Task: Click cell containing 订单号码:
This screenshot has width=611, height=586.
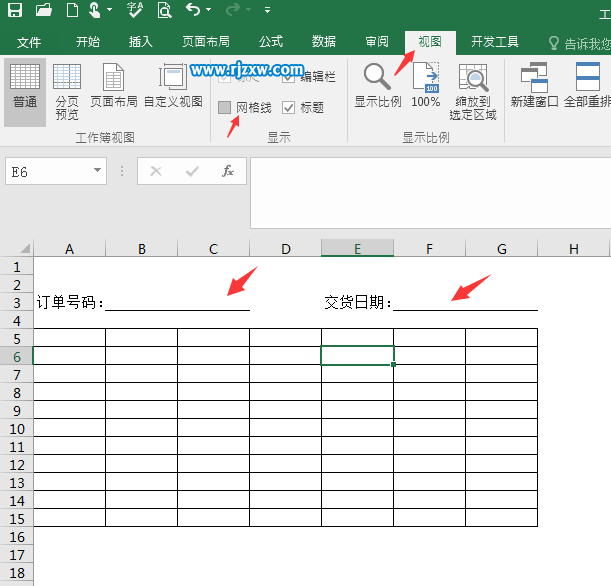Action: pyautogui.click(x=69, y=303)
